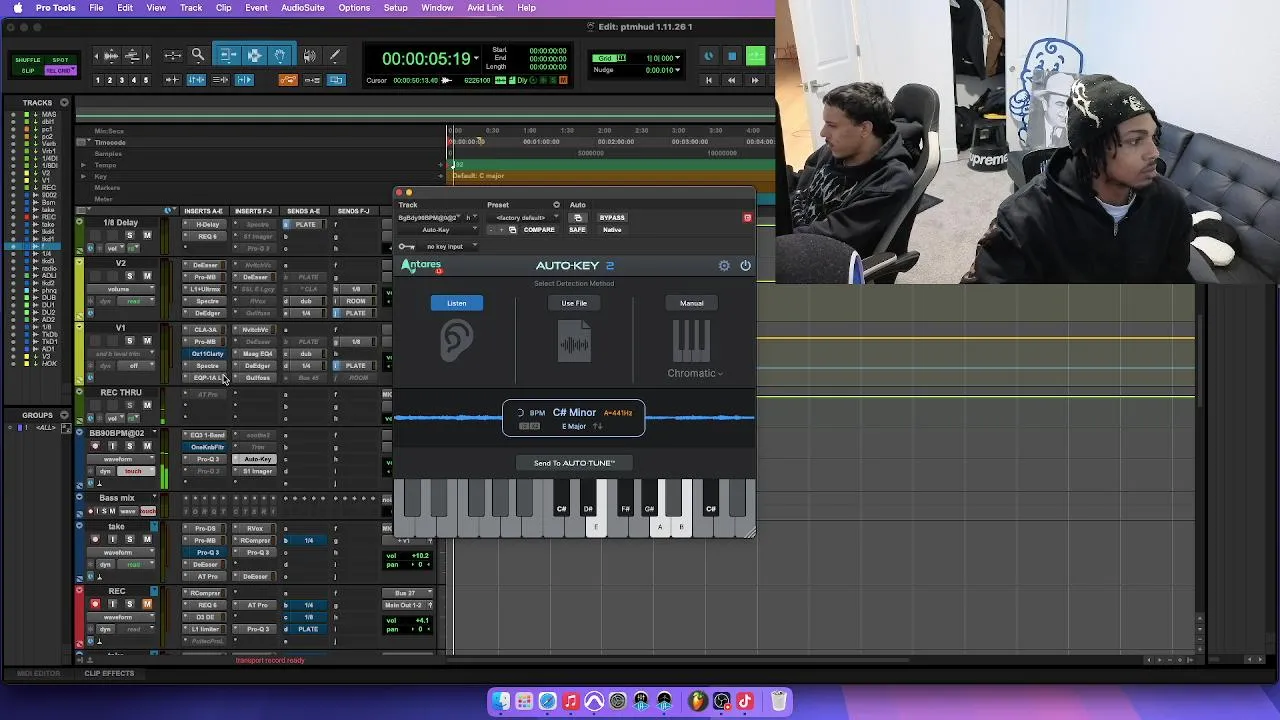This screenshot has width=1280, height=720.
Task: Open the Track menu
Action: click(190, 8)
